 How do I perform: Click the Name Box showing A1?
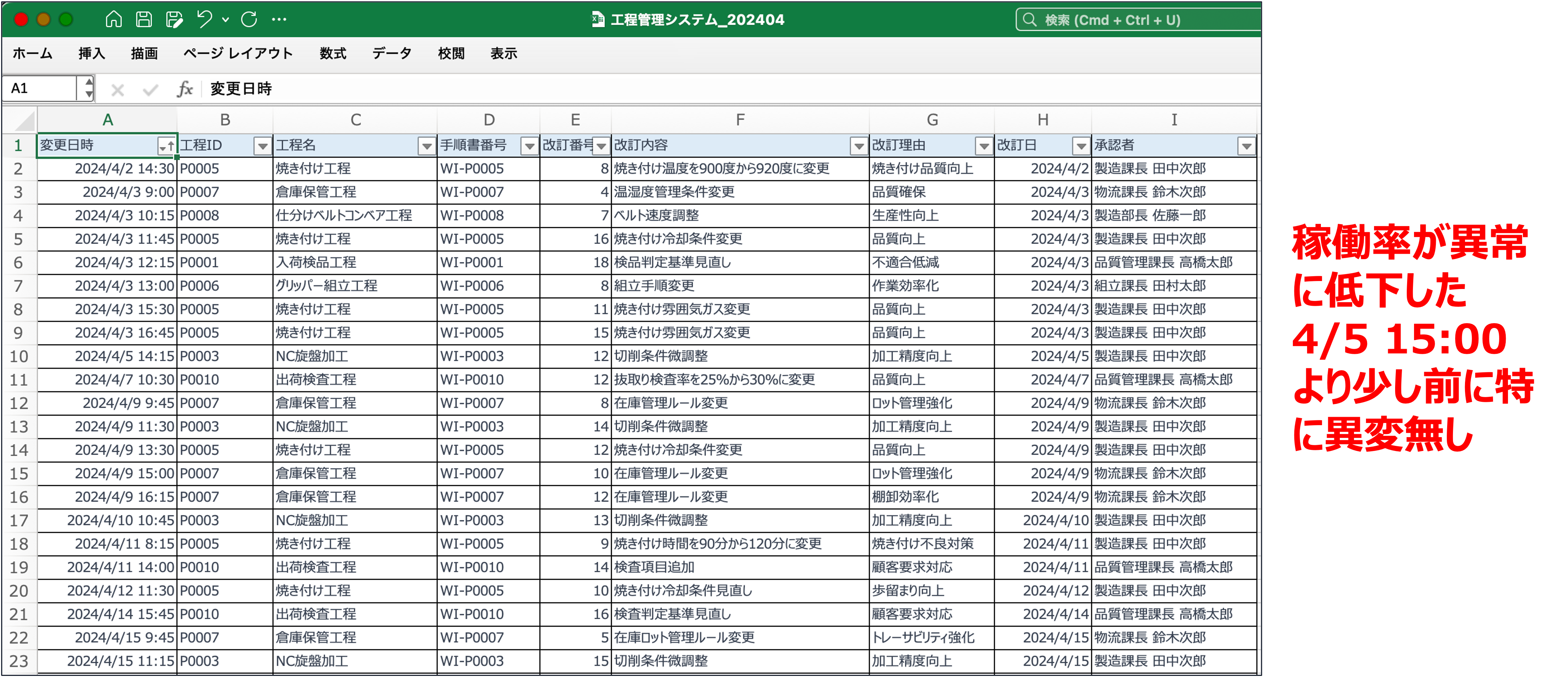point(41,89)
